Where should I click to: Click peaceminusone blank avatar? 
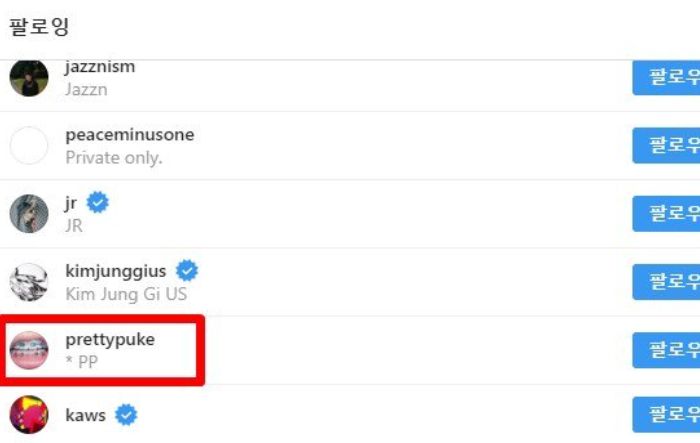29,146
